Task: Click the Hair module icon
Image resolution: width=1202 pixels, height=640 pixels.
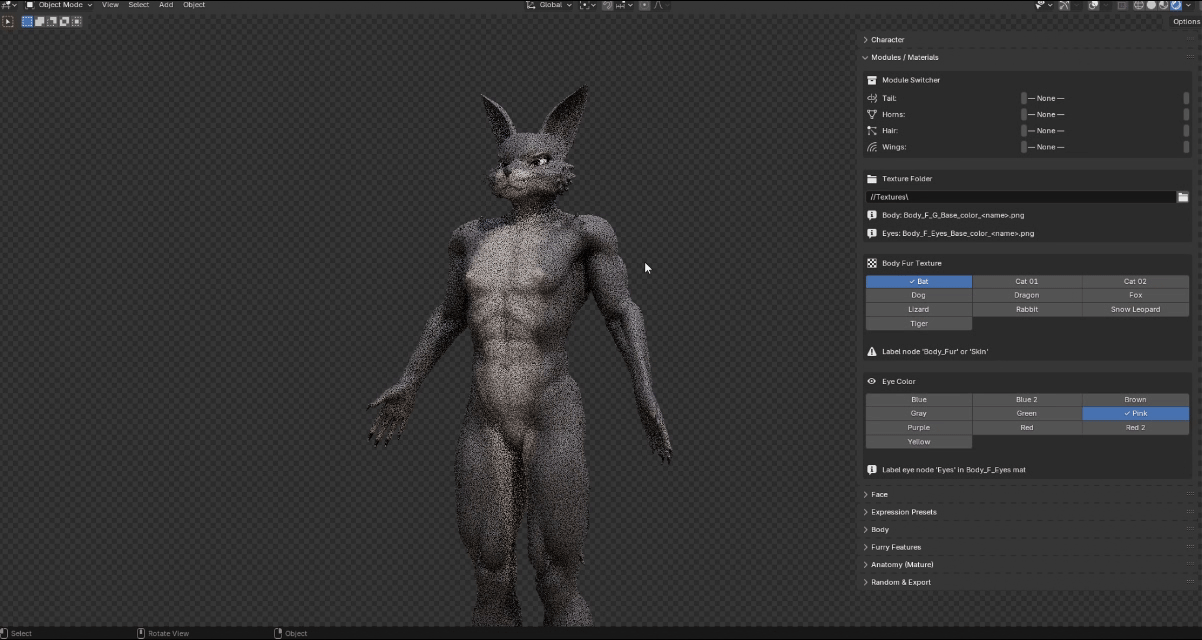Action: 872,130
